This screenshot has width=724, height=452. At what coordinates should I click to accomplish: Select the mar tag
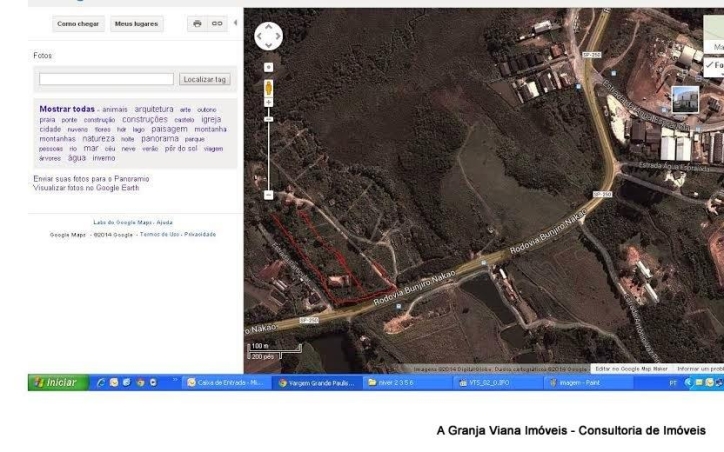pyautogui.click(x=91, y=148)
